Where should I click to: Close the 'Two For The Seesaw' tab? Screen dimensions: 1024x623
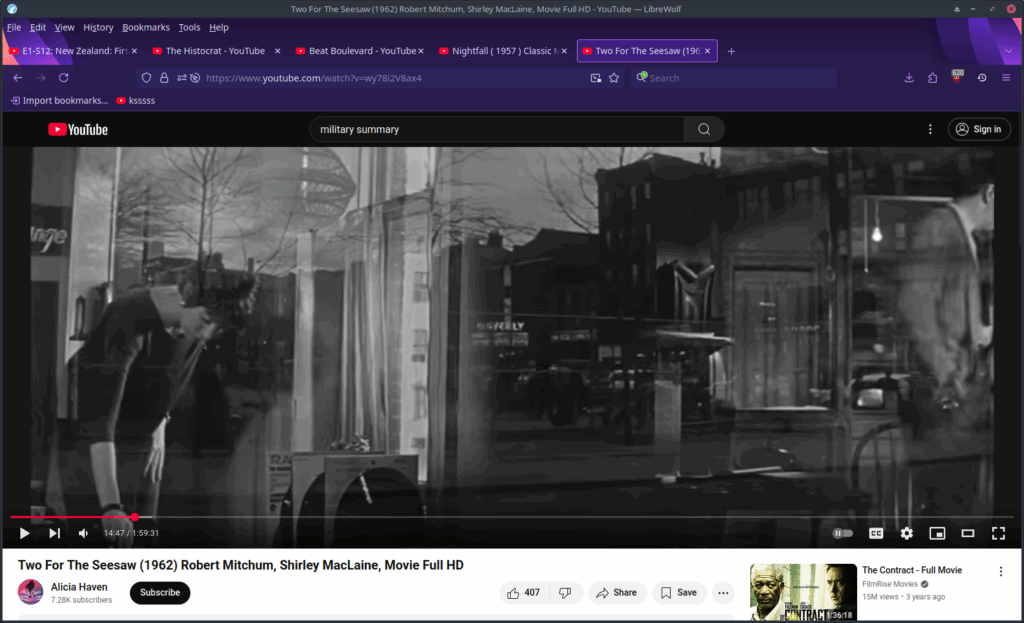point(707,51)
